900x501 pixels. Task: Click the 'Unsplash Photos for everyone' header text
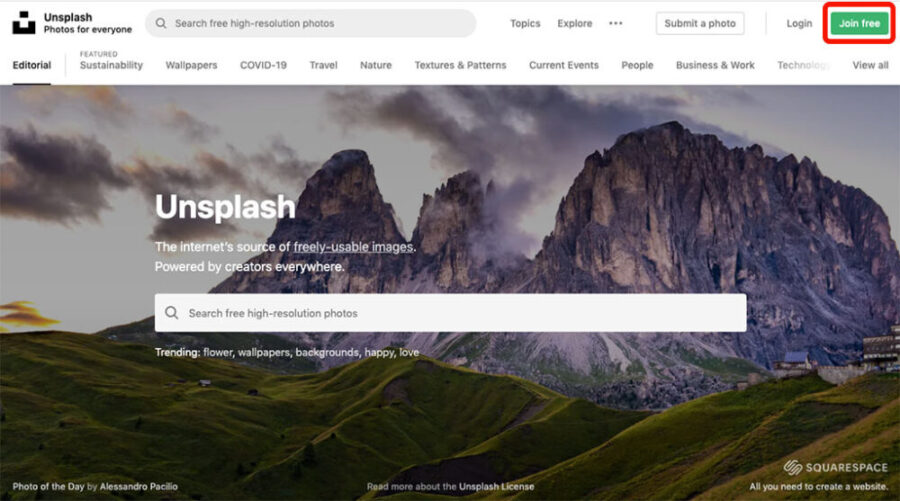tap(88, 24)
